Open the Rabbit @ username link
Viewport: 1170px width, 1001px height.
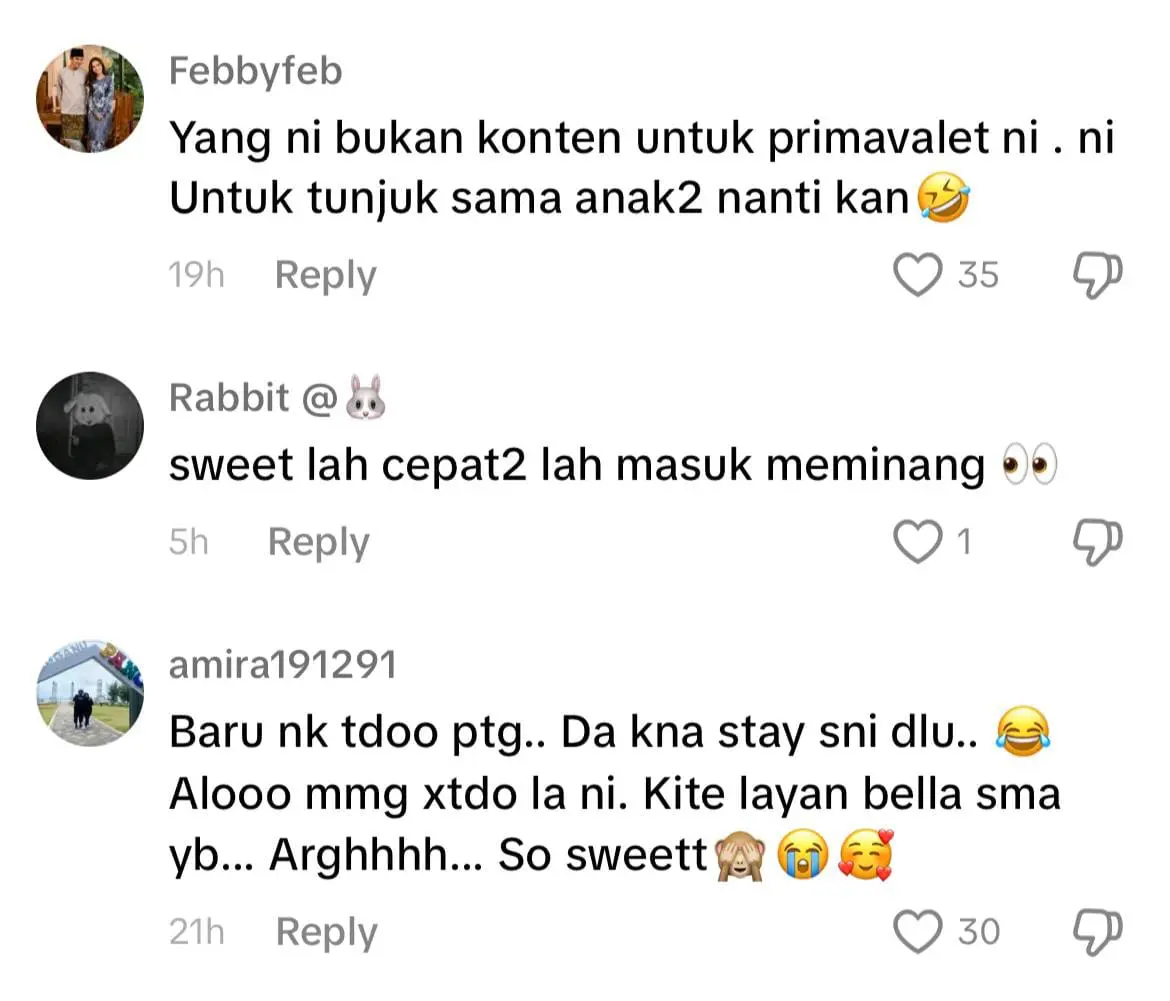278,397
